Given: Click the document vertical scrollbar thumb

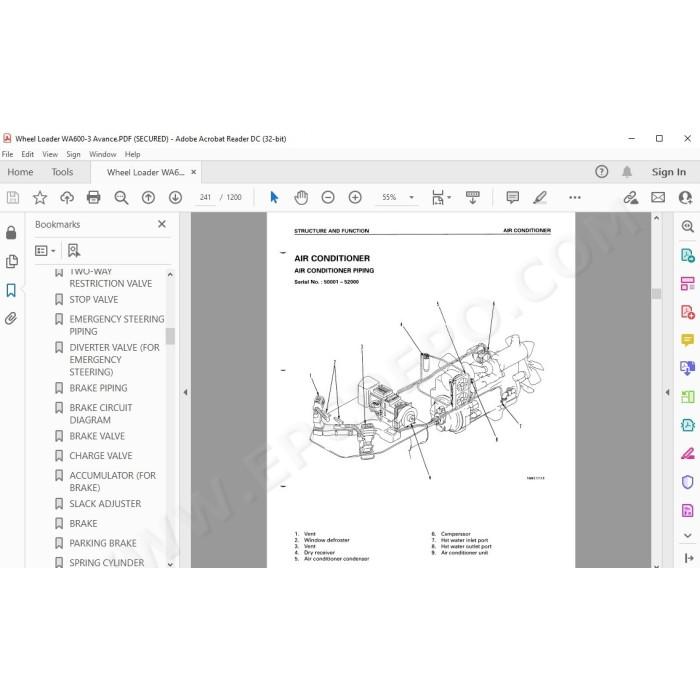Looking at the screenshot, I should tap(656, 293).
